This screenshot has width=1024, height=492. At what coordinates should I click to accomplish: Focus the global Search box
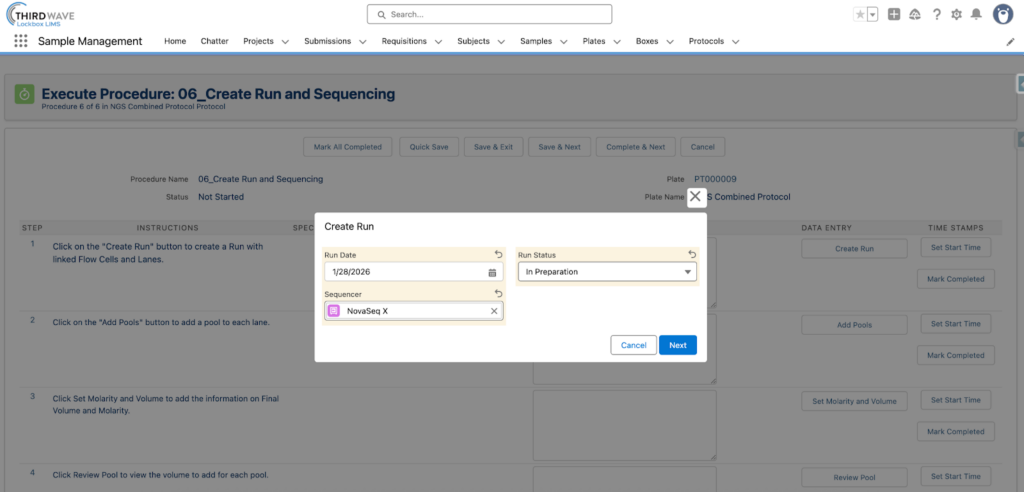coord(489,14)
